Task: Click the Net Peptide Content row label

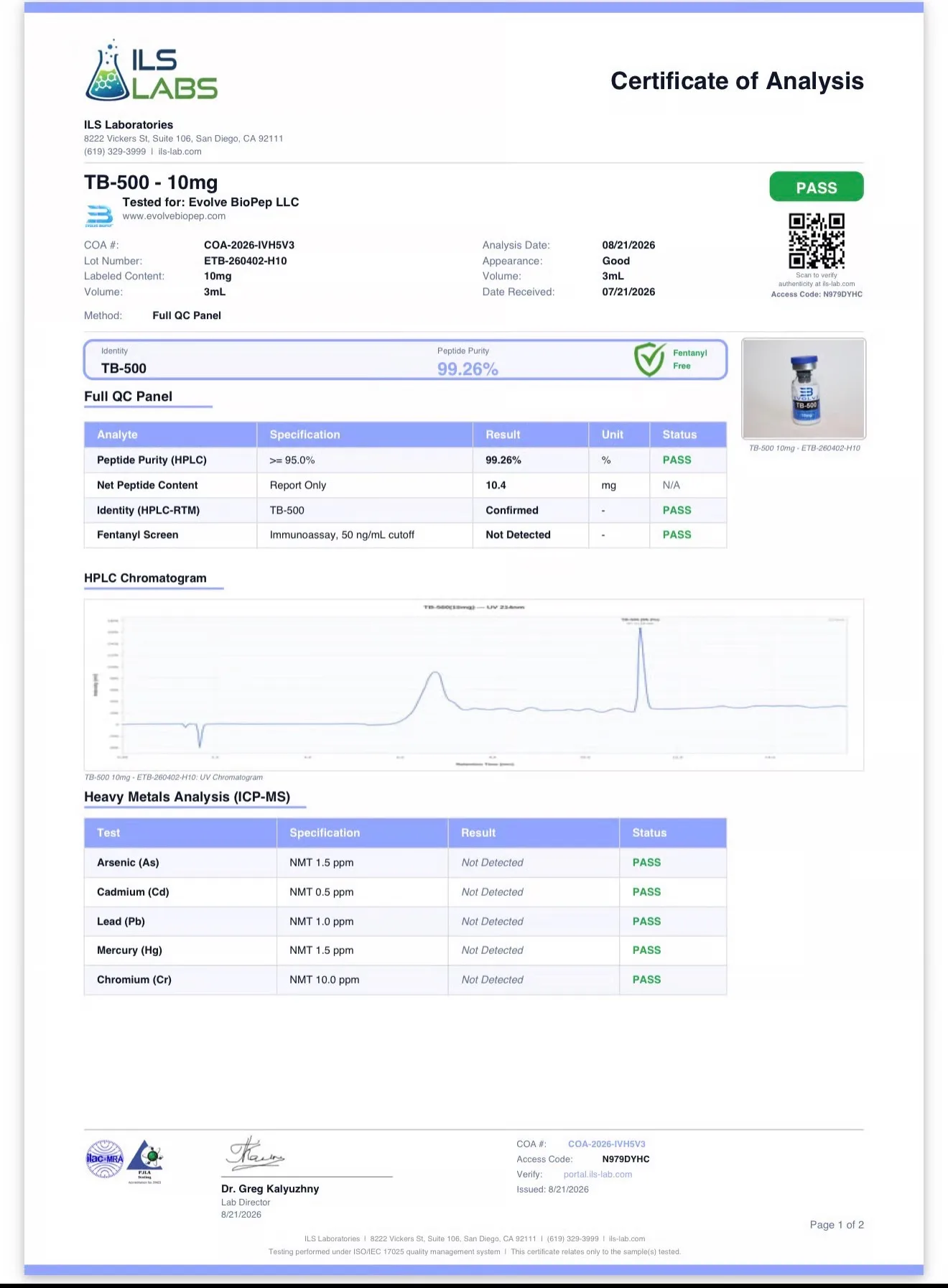Action: (x=147, y=486)
